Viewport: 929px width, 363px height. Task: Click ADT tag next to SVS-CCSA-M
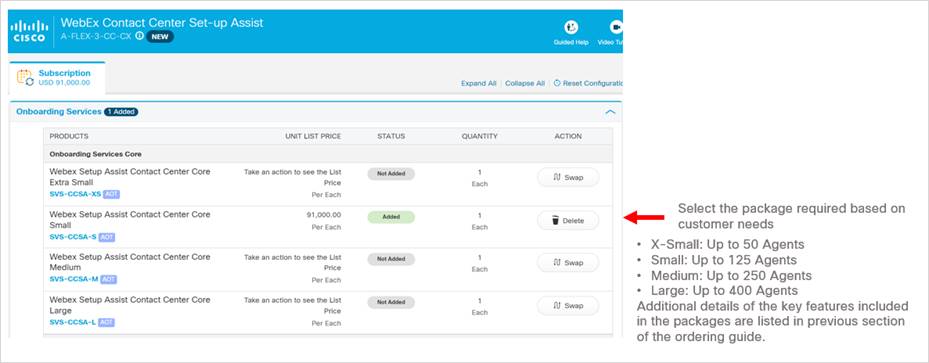[x=108, y=279]
